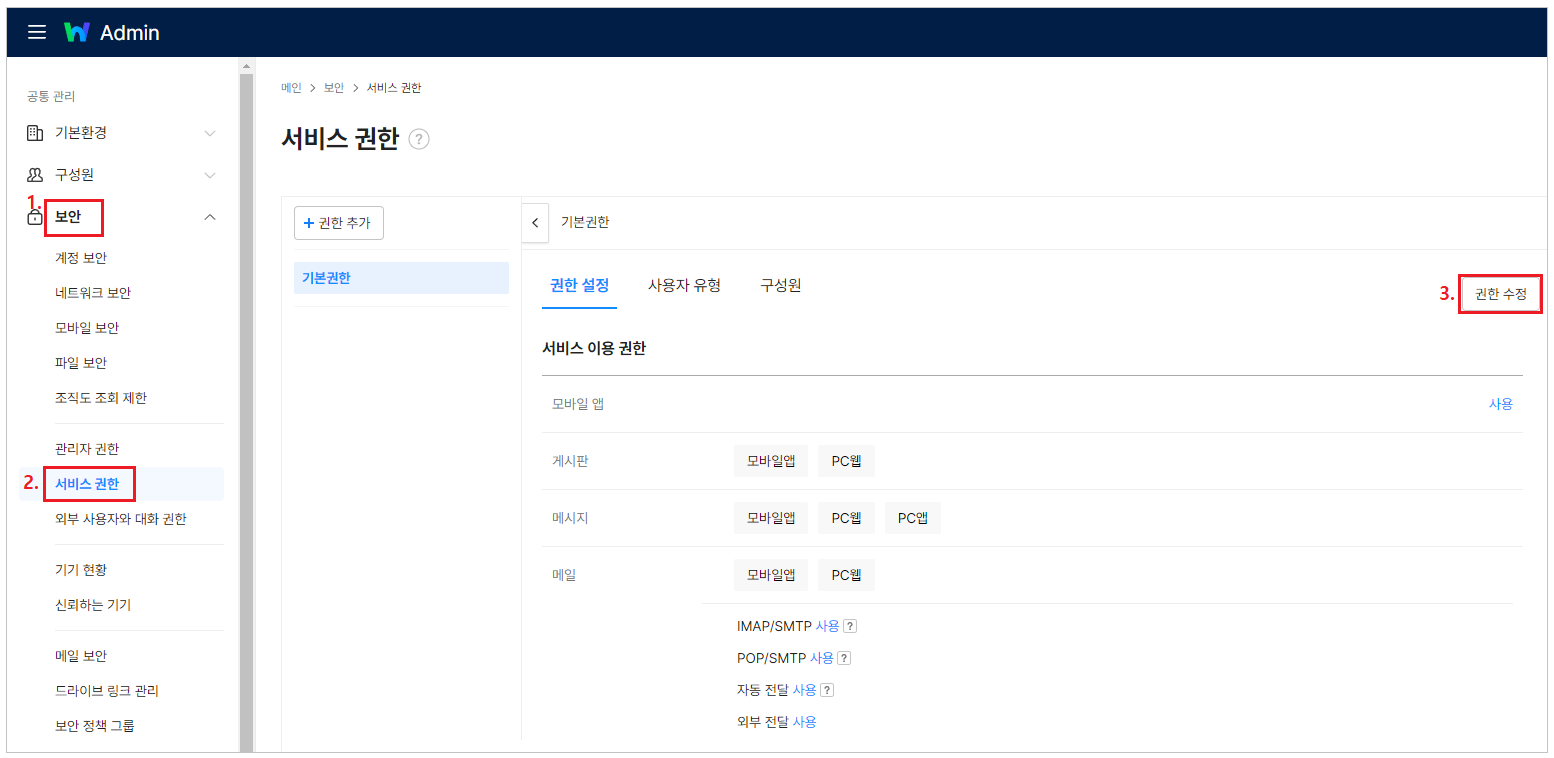
Task: Click the 보안 lock icon
Action: 35,218
